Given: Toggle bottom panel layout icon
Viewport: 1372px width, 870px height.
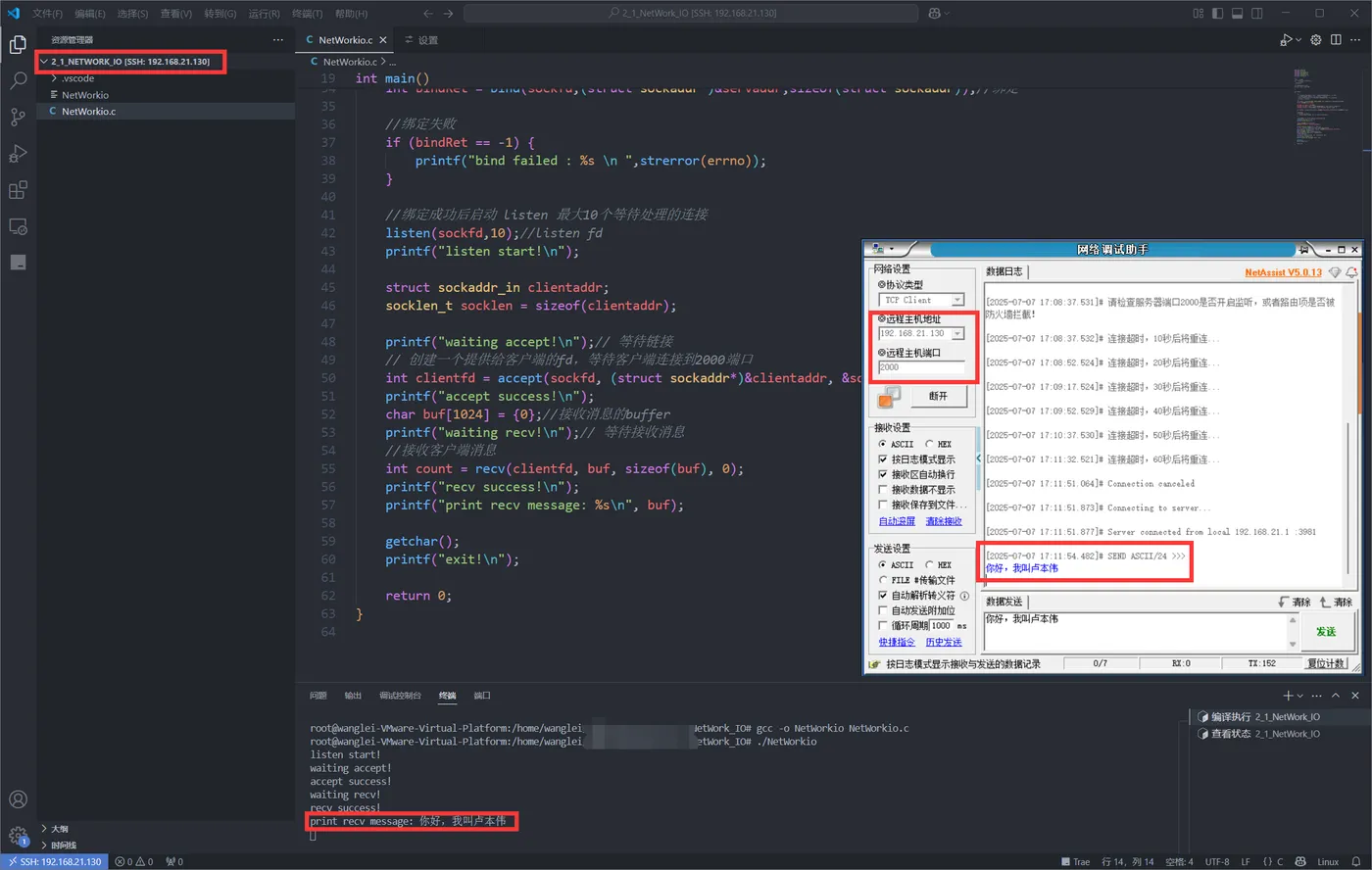Looking at the screenshot, I should 1237,13.
